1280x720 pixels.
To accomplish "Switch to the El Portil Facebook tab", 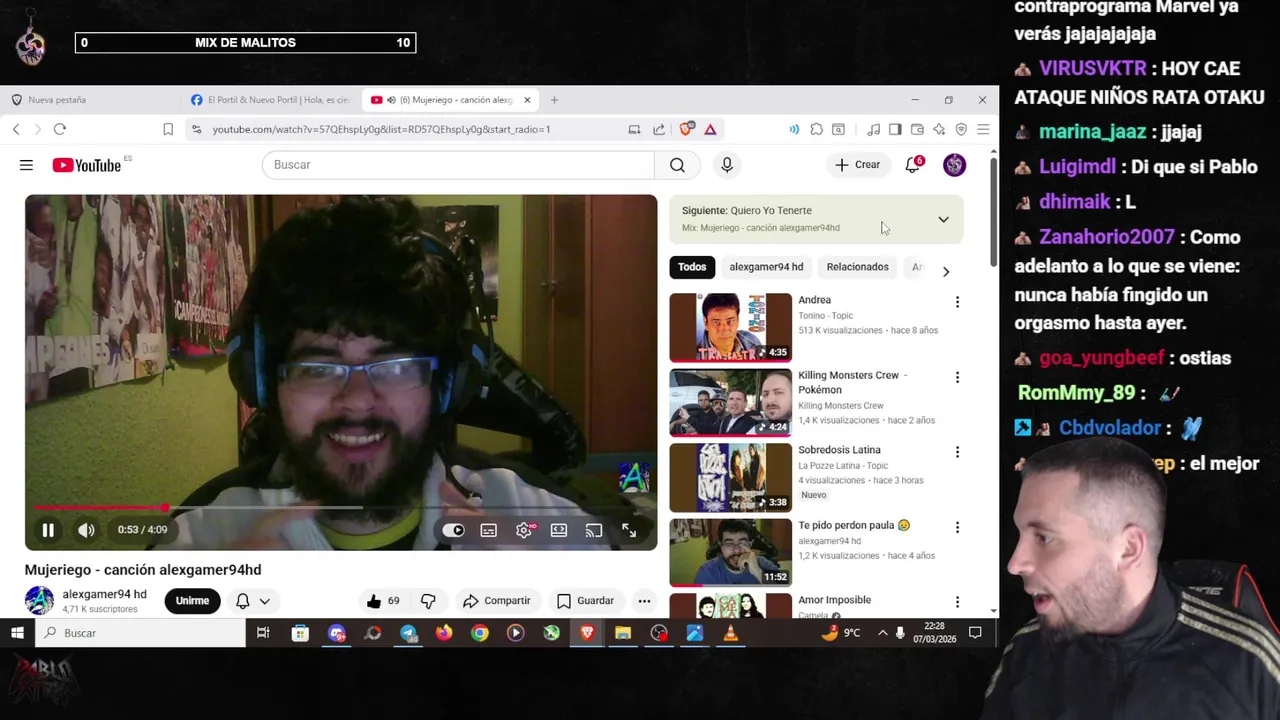I will pyautogui.click(x=270, y=100).
